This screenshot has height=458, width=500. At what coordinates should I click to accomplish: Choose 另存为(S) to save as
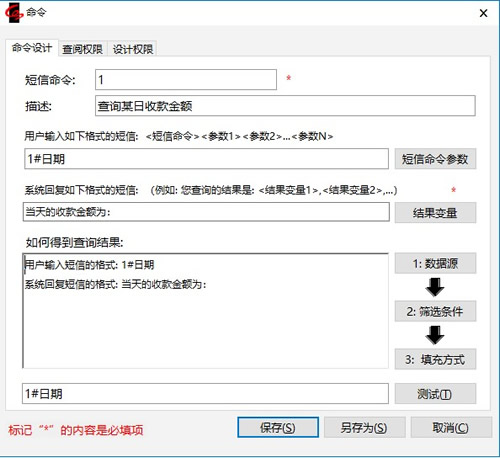pos(364,427)
